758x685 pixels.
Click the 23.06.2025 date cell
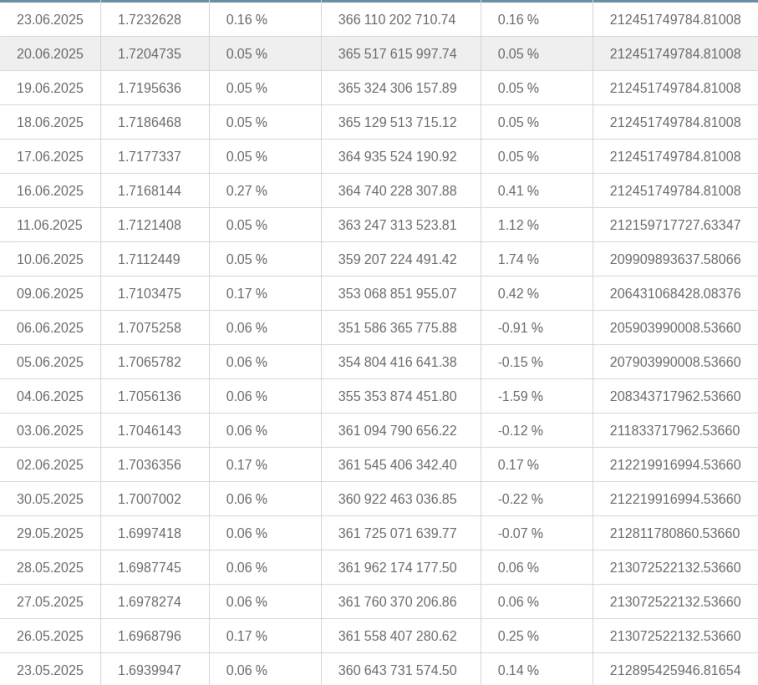click(x=50, y=20)
